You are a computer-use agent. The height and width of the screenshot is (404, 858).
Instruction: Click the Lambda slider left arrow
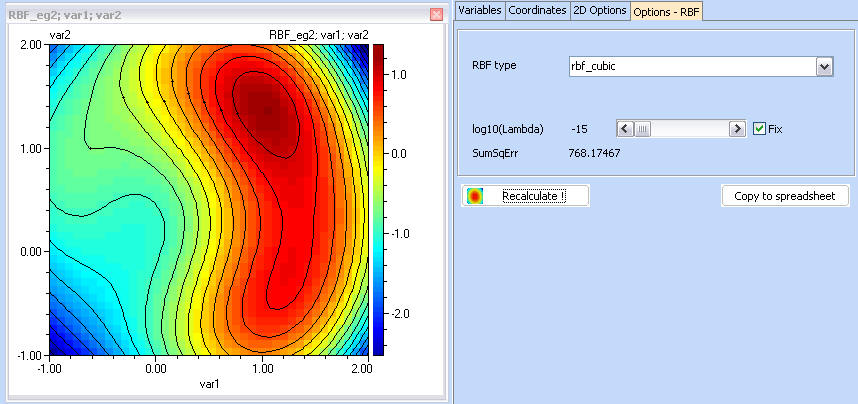(623, 129)
